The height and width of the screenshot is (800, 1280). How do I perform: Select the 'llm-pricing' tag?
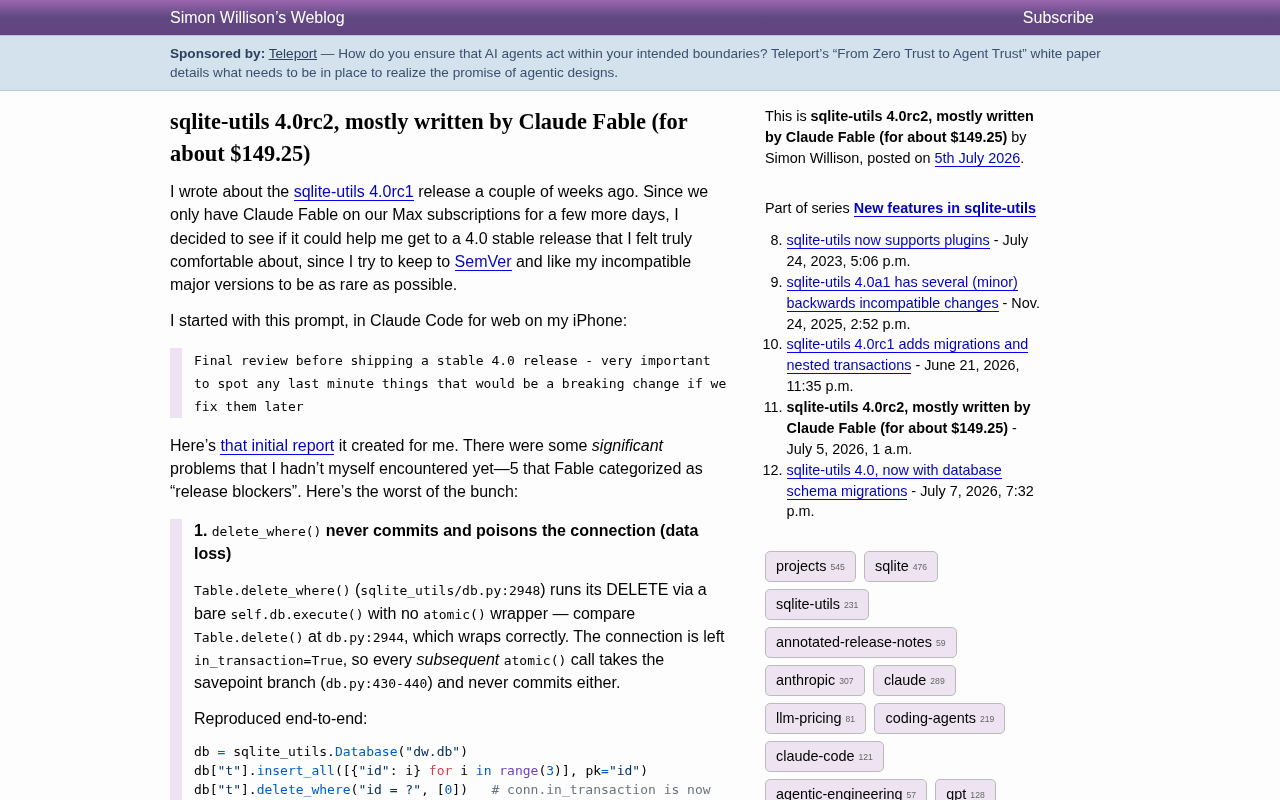(815, 719)
